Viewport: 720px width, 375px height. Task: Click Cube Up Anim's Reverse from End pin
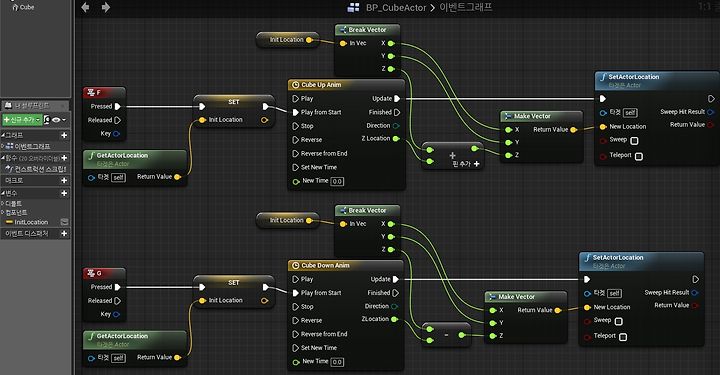[x=296, y=153]
